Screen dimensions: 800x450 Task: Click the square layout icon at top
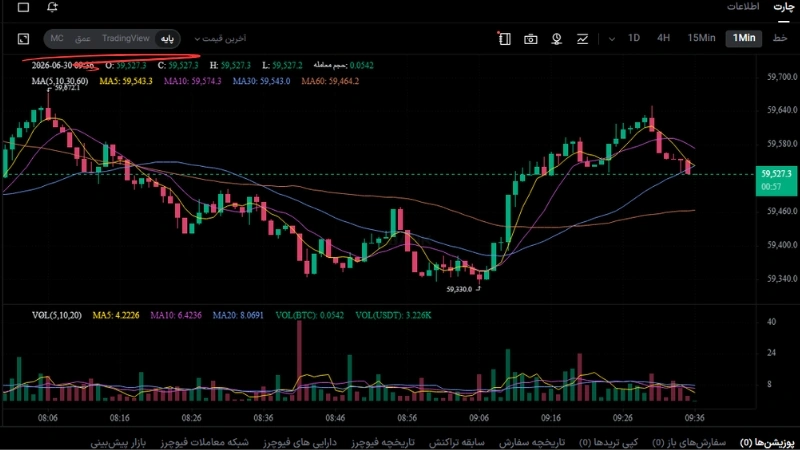tap(23, 7)
